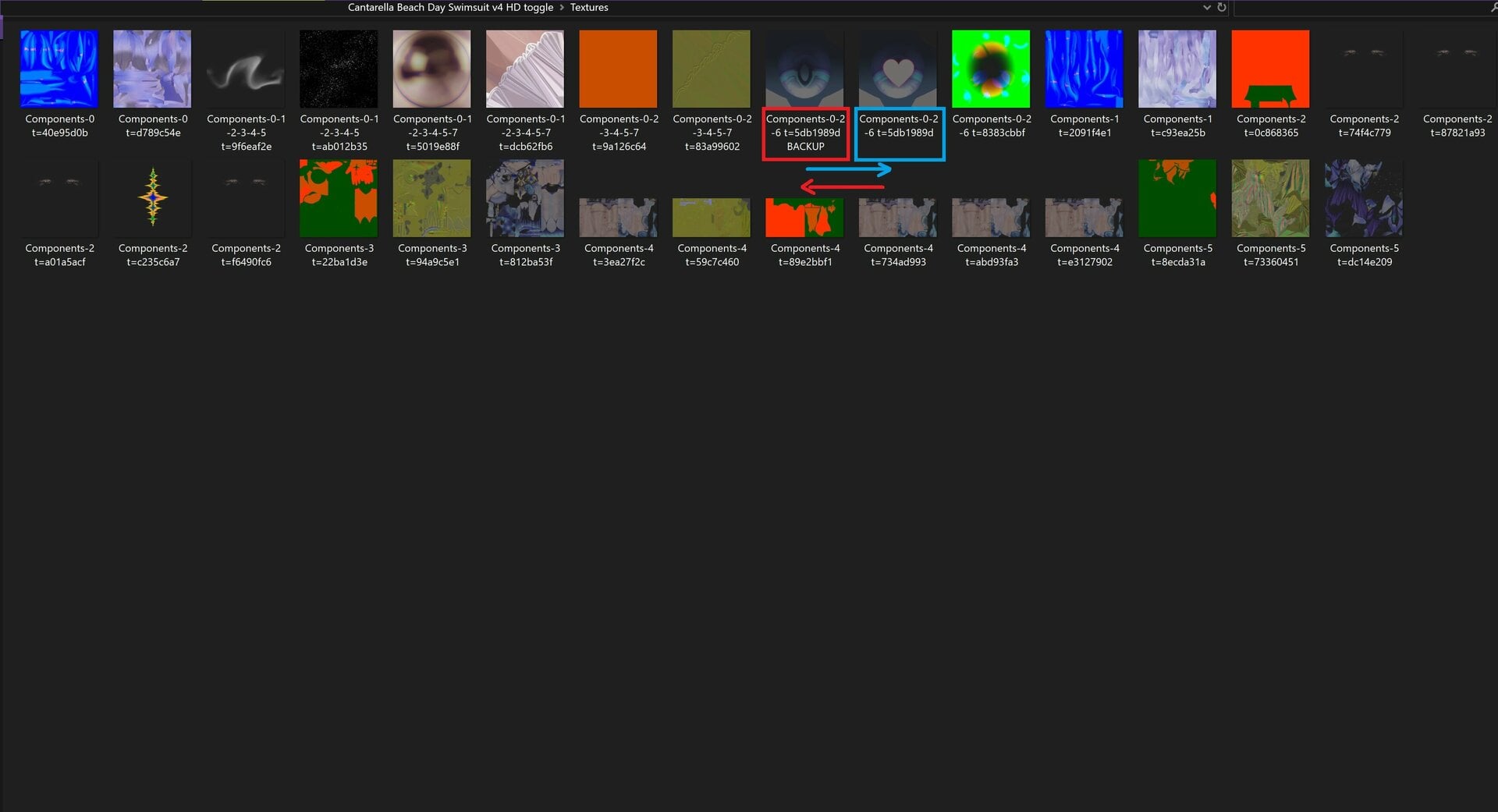Viewport: 1498px width, 812px height.
Task: Select sphere texture t=5019e88f
Action: [x=431, y=69]
